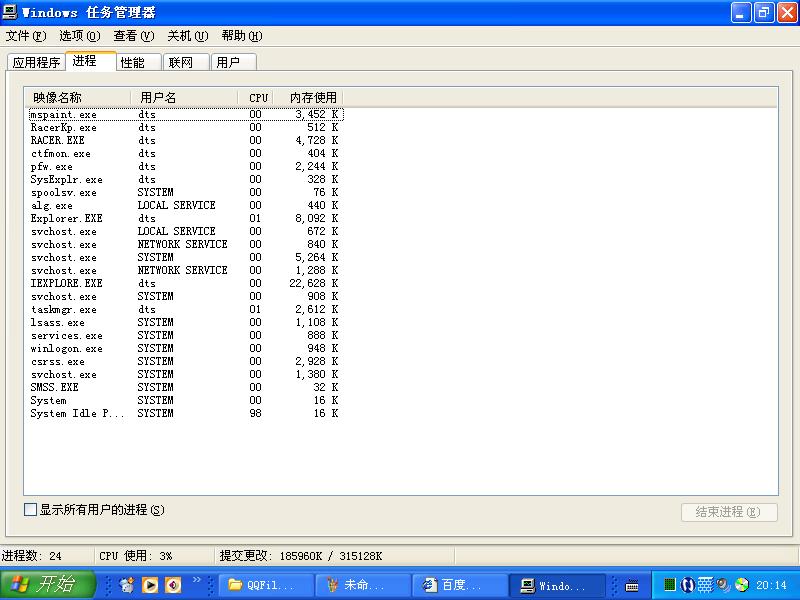Switch to the 未命... Paint taskbar window
The width and height of the screenshot is (800, 600).
[363, 585]
